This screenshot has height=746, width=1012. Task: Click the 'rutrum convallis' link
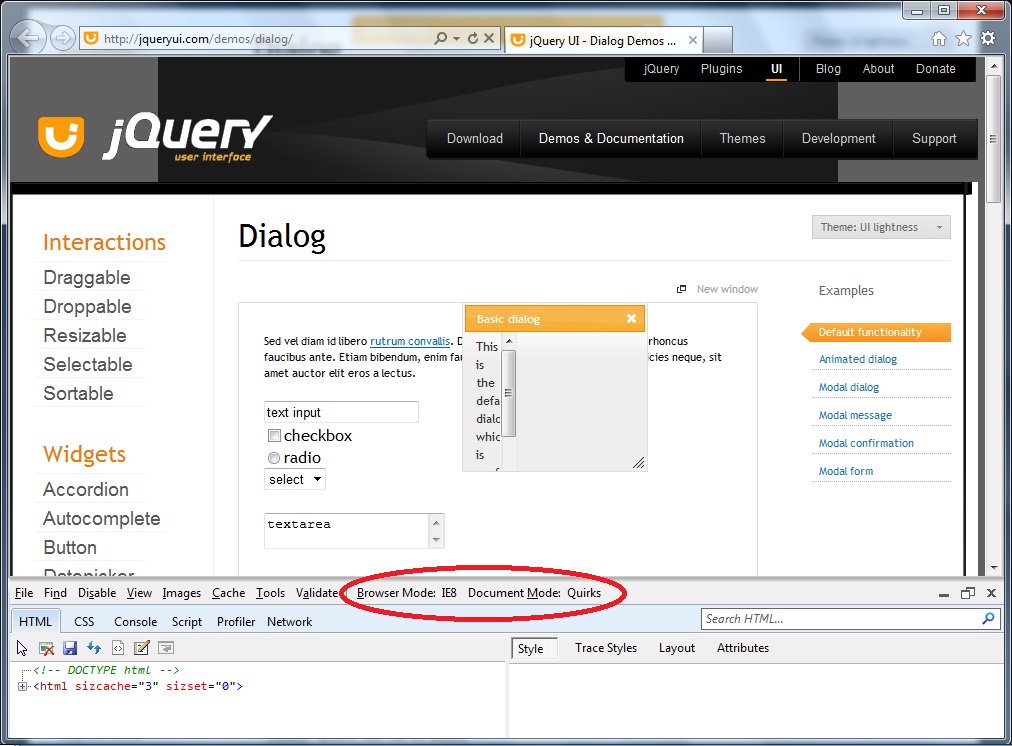(410, 341)
